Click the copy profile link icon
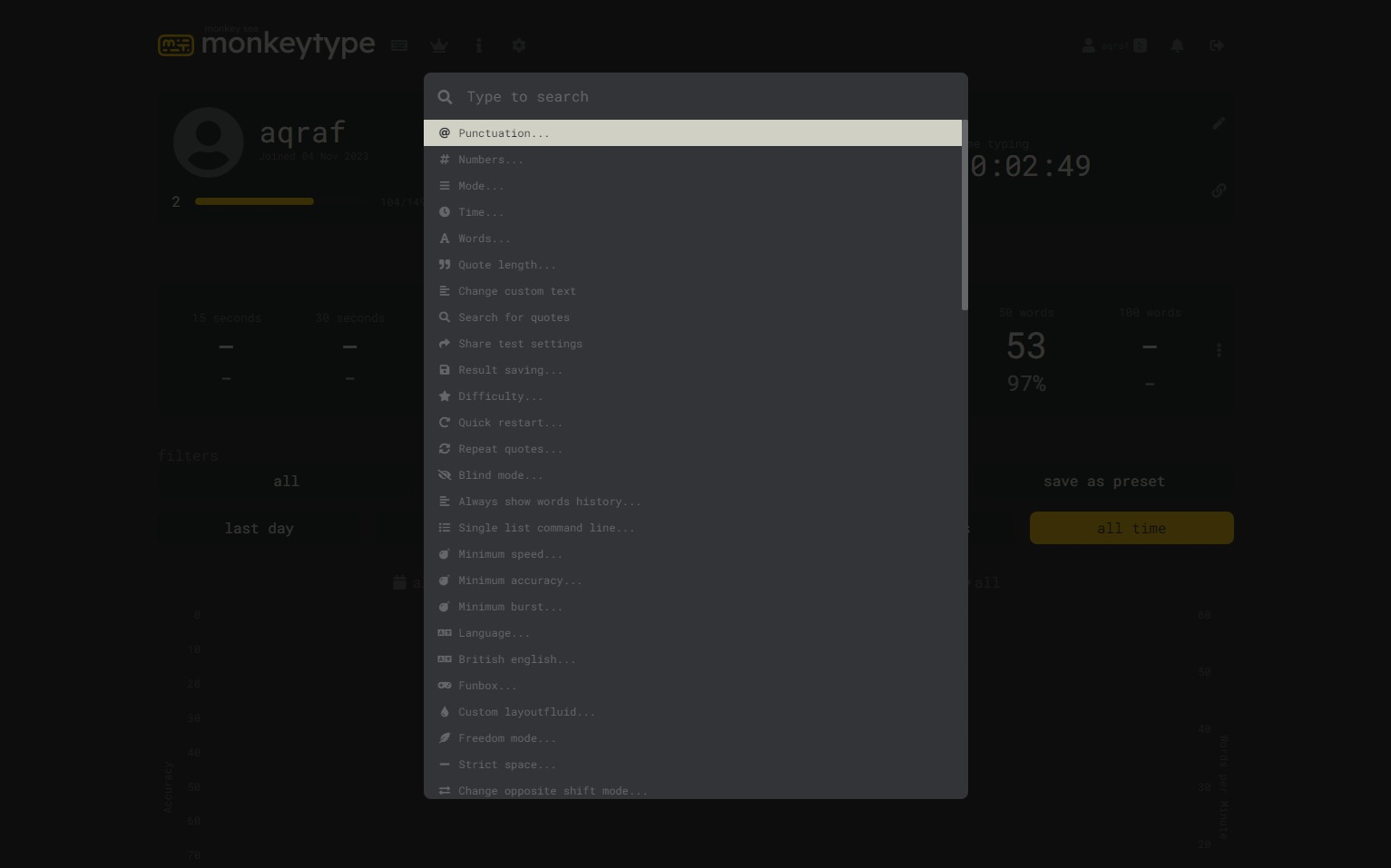 [1219, 190]
